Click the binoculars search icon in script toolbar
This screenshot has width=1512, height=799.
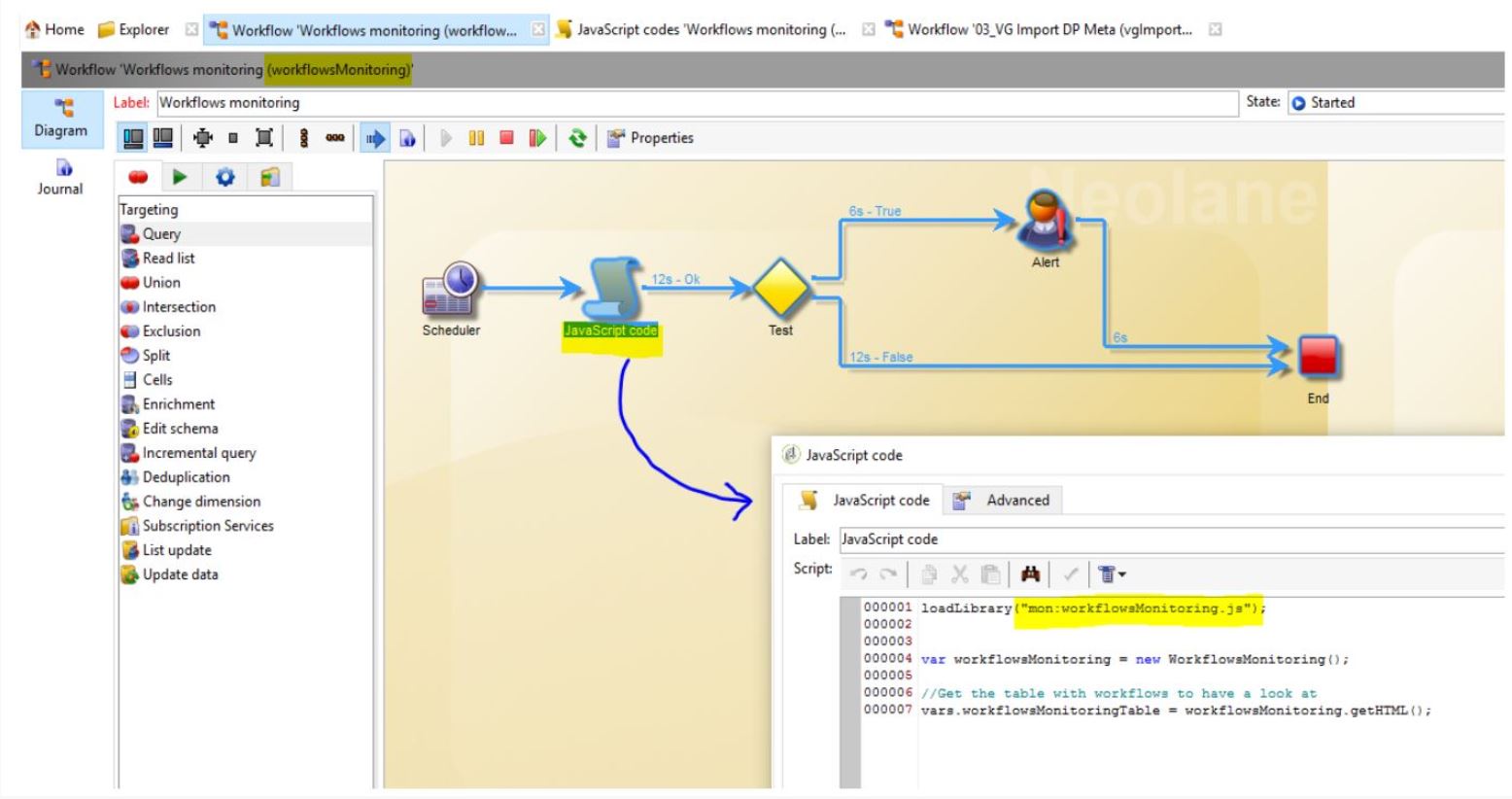point(1030,574)
